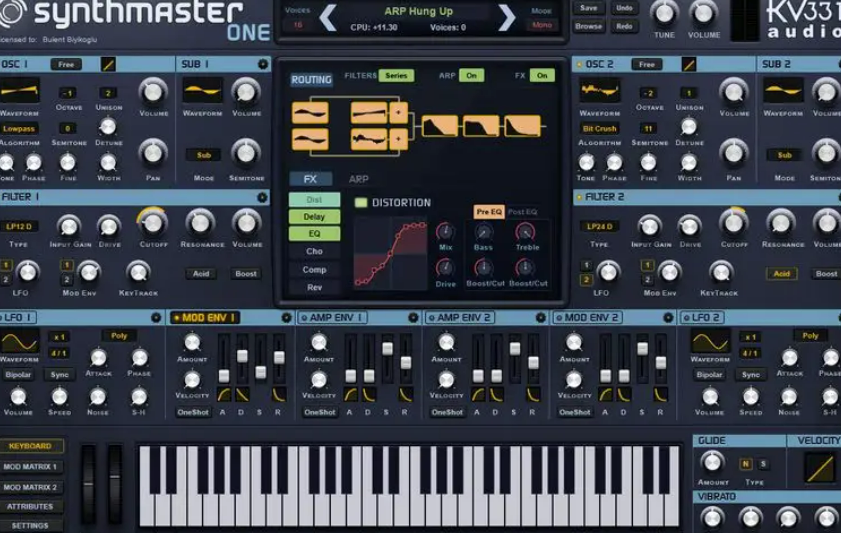The width and height of the screenshot is (841, 533).
Task: Open OSC 2 Bit Crush algorithm dropdown
Action: 599,129
